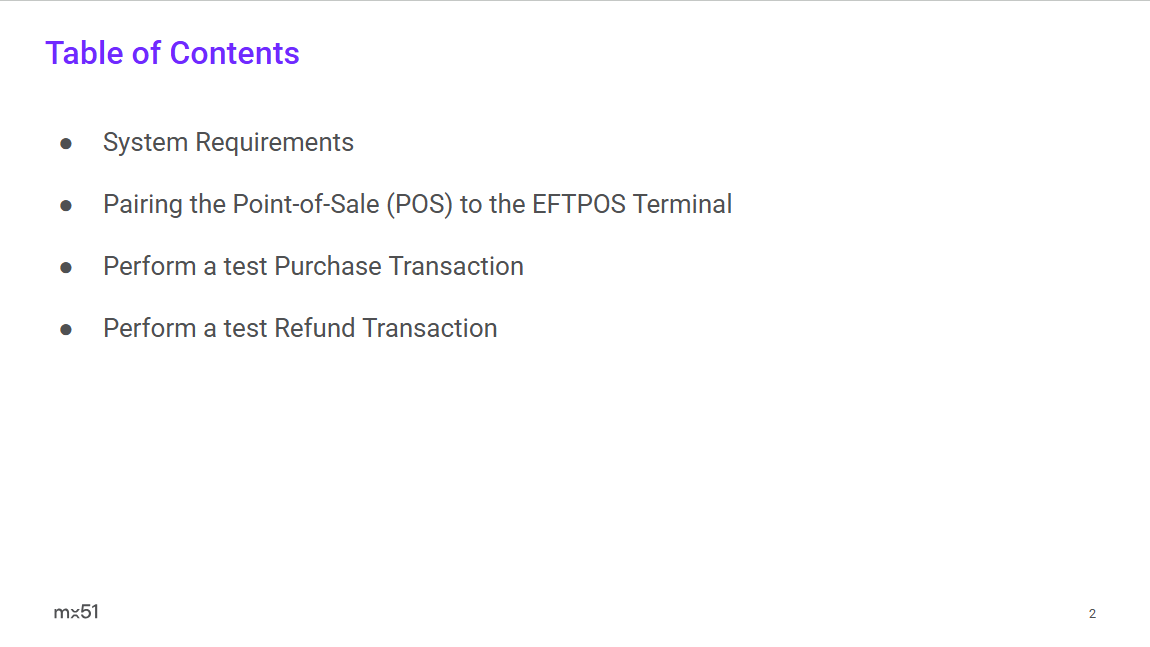The image size is (1150, 647).
Task: Click the slide page number 2
Action: coord(1092,614)
